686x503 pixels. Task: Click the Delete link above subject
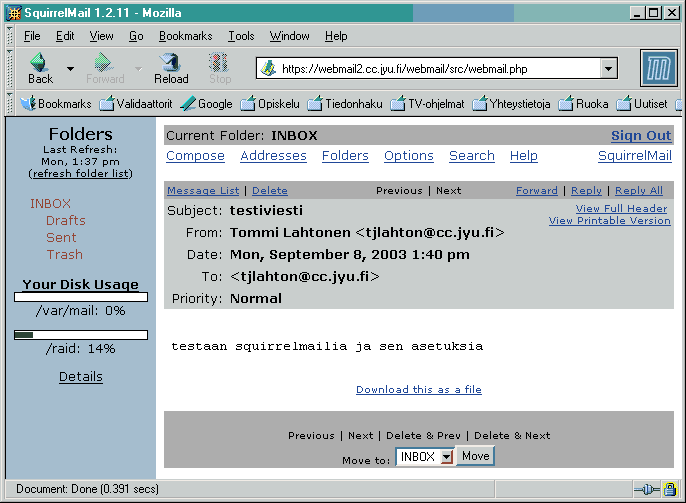(x=270, y=191)
